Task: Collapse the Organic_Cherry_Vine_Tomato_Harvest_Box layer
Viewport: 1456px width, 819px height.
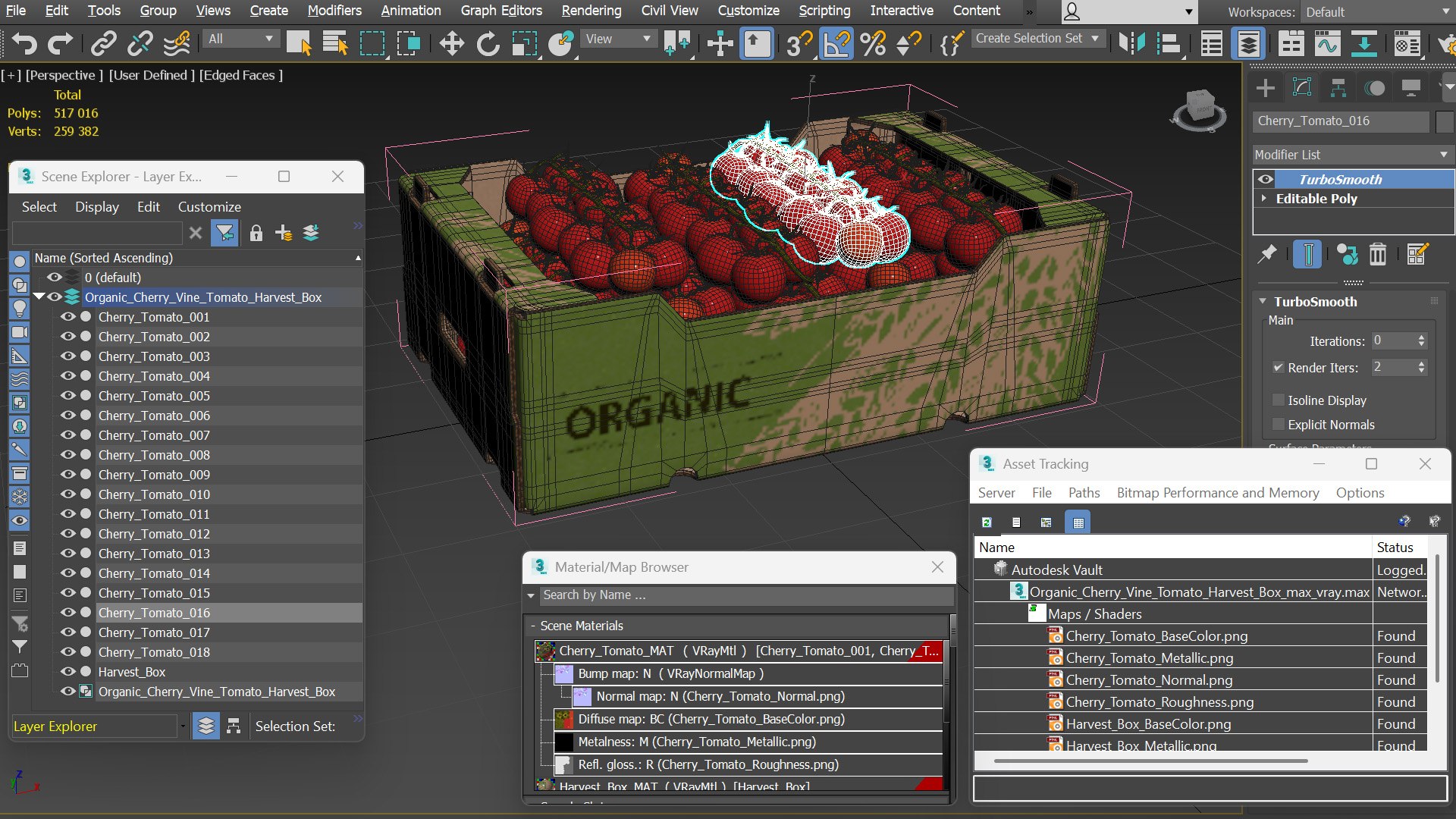Action: (x=39, y=297)
